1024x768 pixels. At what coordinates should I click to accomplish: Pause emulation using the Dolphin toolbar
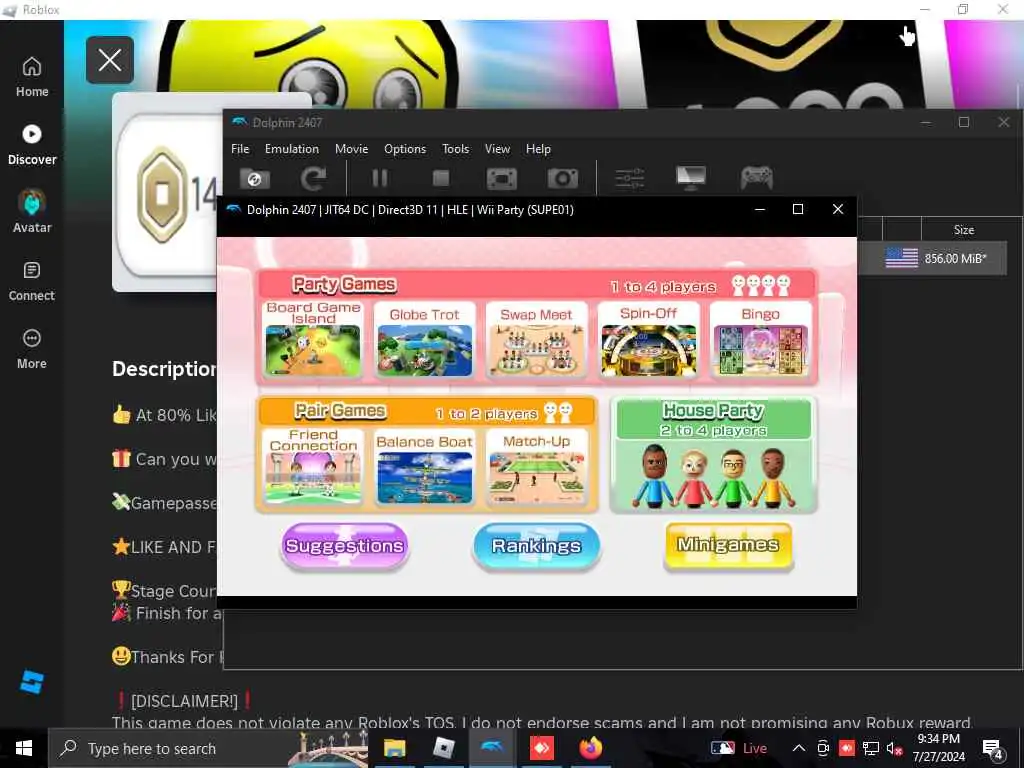[379, 178]
